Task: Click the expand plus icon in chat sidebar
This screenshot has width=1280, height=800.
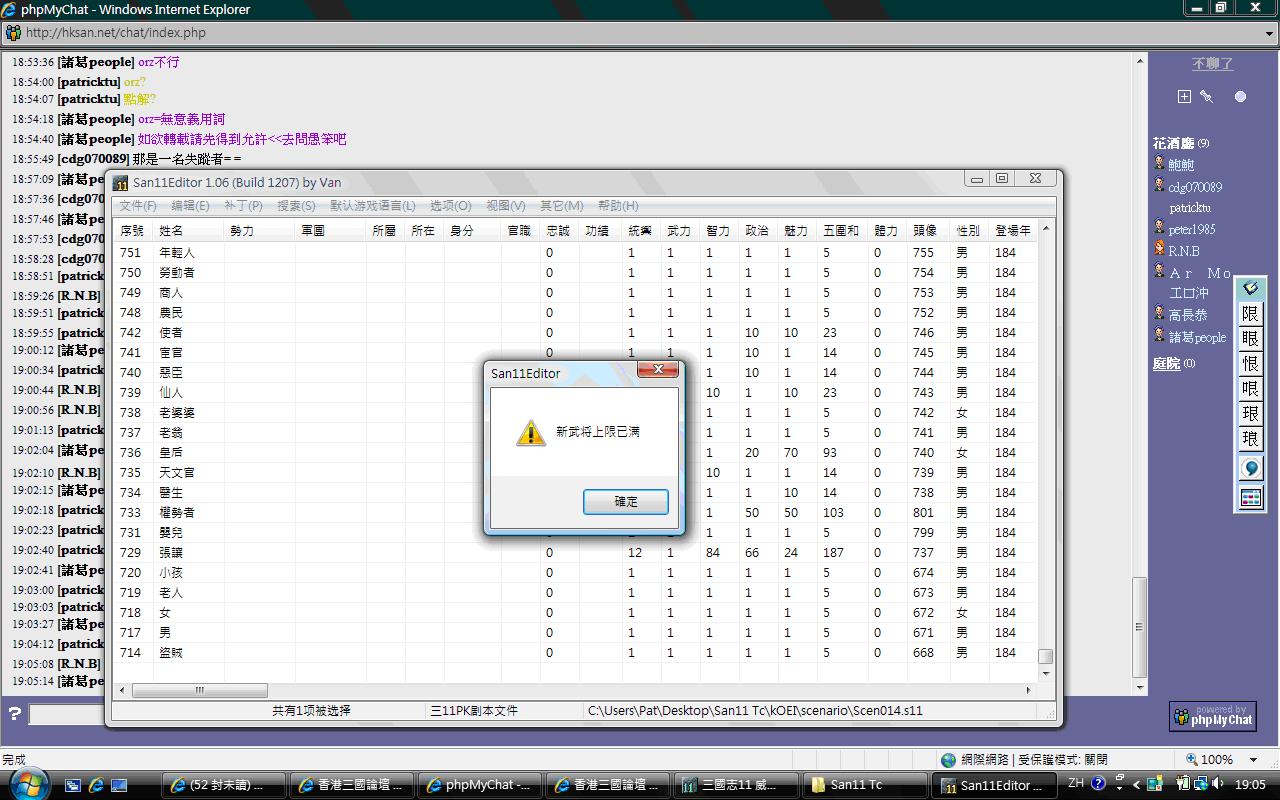Action: point(1184,97)
